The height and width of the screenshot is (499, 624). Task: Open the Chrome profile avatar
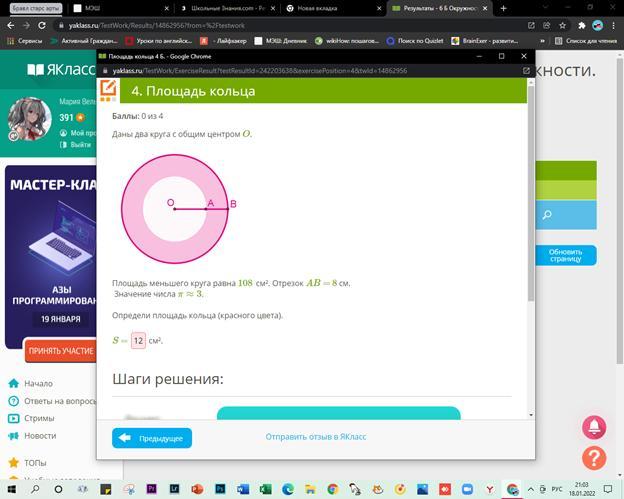pos(597,25)
